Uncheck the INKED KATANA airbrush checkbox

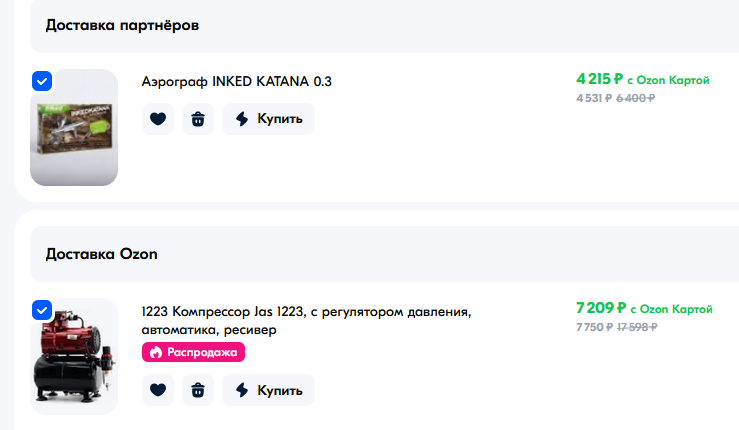[x=42, y=81]
